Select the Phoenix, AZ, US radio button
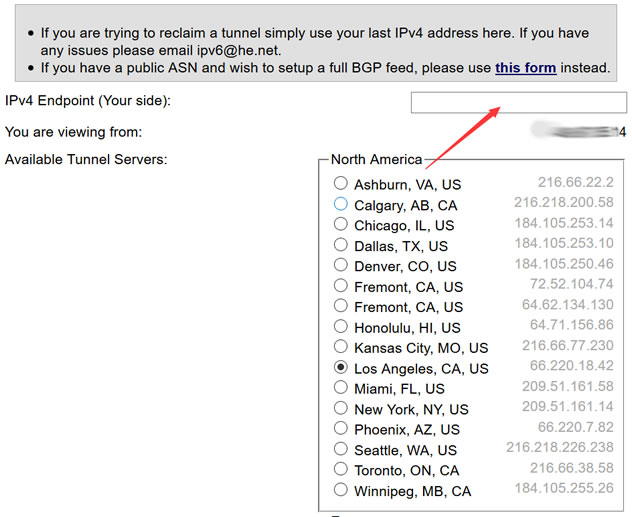Viewport: 632px width, 517px height. pyautogui.click(x=341, y=428)
